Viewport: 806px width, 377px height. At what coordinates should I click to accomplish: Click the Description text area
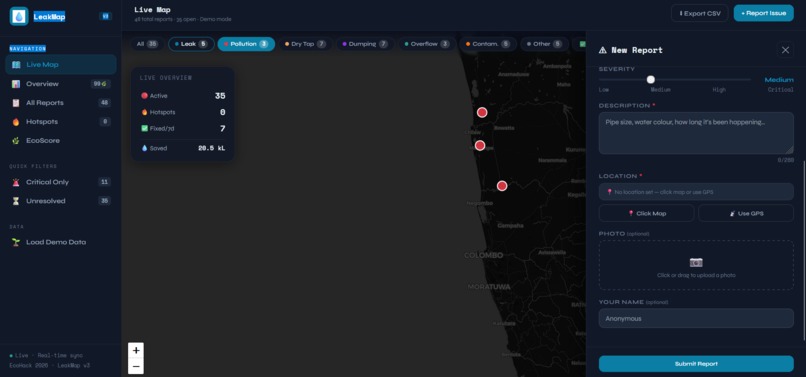696,133
